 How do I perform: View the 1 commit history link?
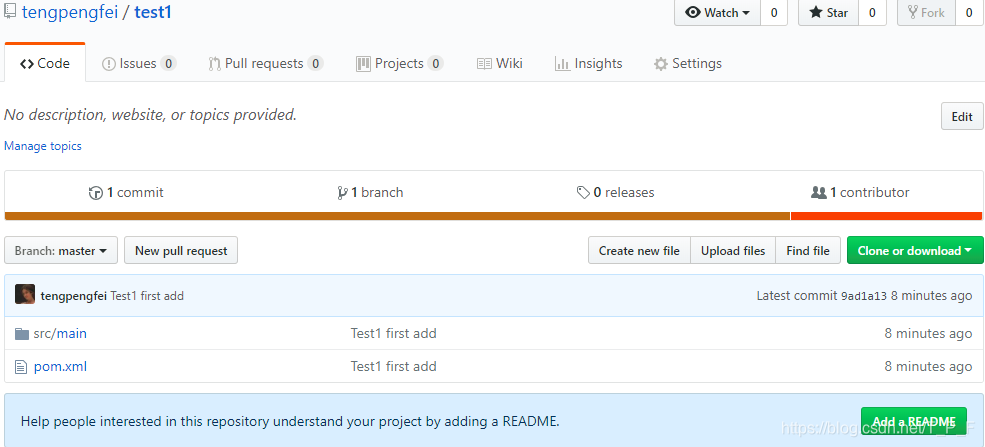126,192
